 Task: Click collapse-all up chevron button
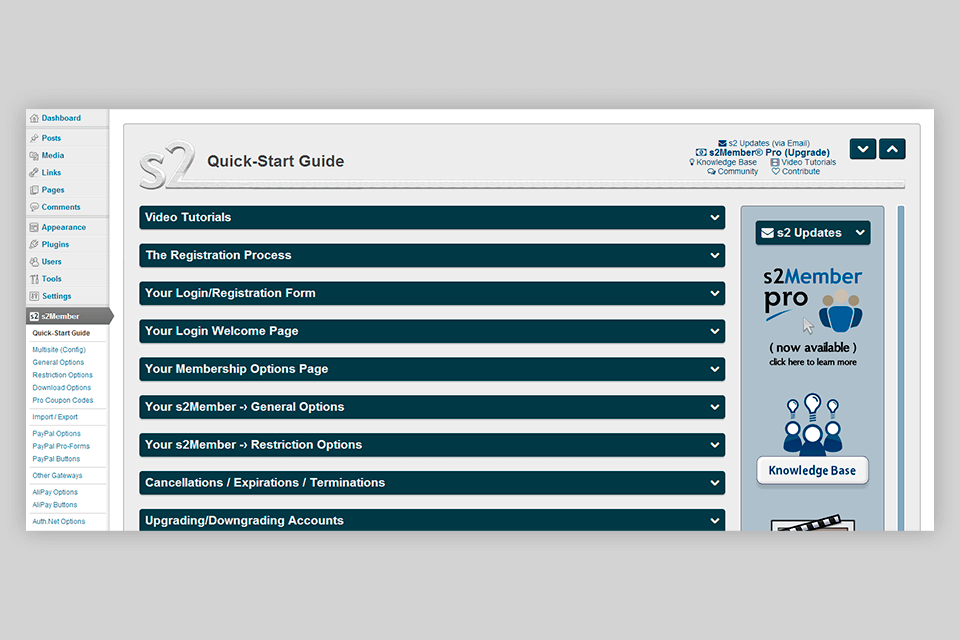(892, 149)
